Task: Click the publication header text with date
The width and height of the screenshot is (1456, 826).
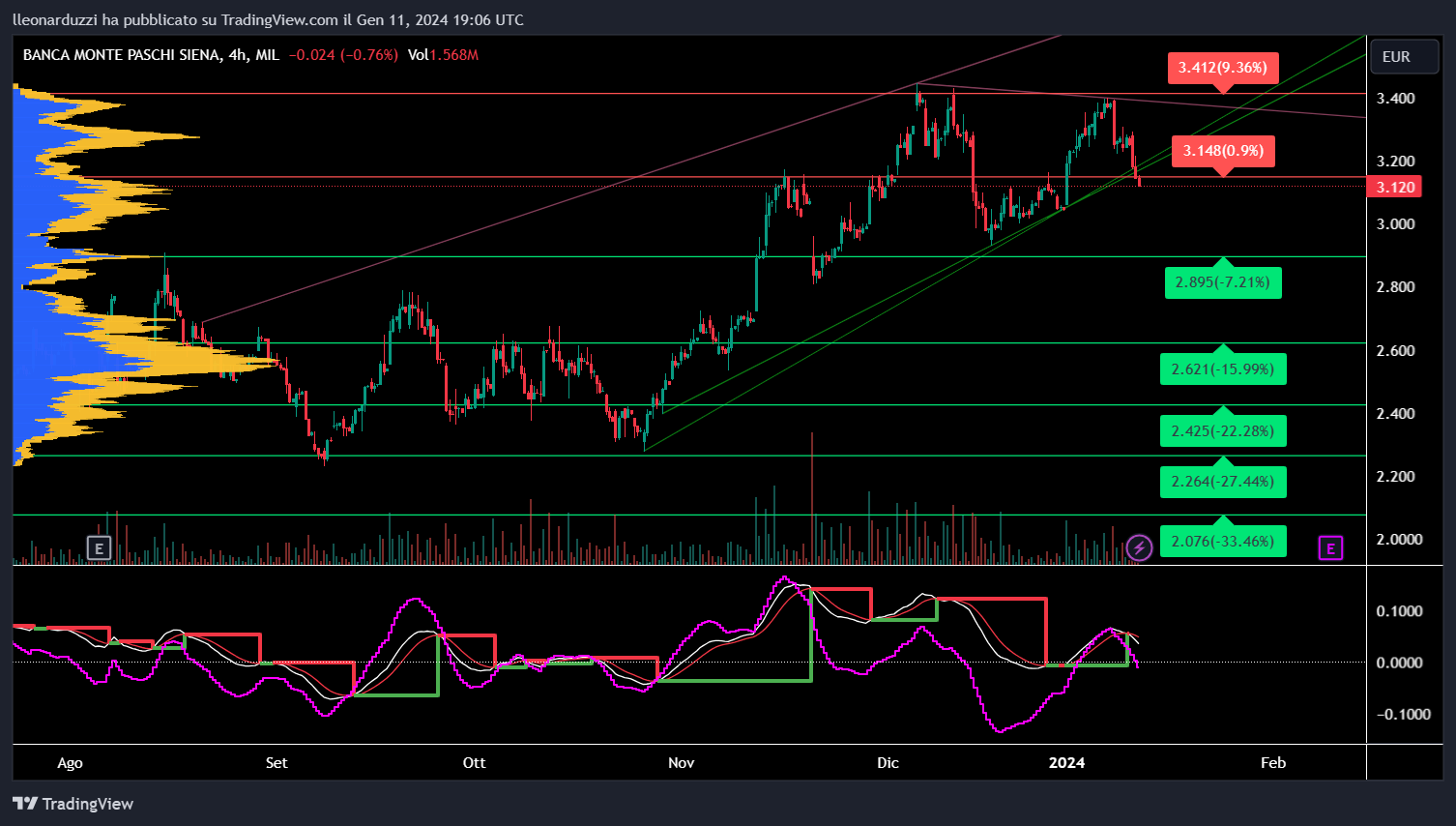Action: (x=268, y=19)
